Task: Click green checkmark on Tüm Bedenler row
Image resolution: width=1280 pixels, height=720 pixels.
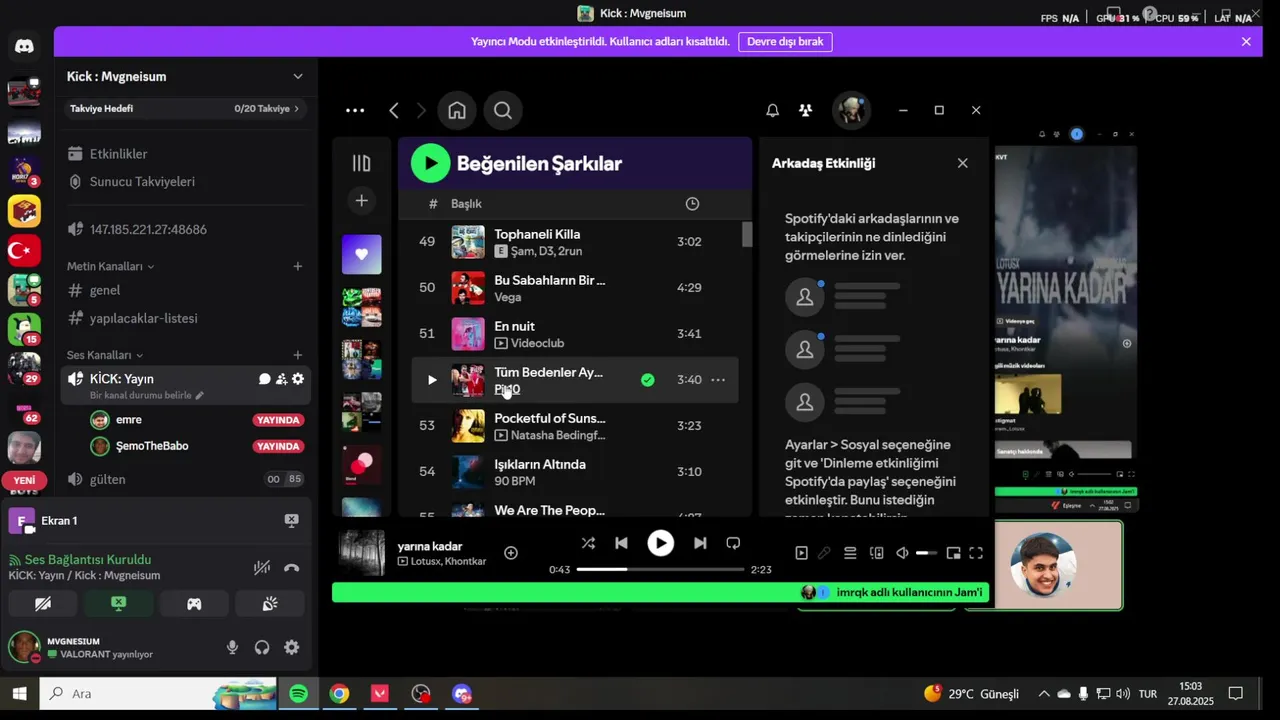Action: point(648,380)
